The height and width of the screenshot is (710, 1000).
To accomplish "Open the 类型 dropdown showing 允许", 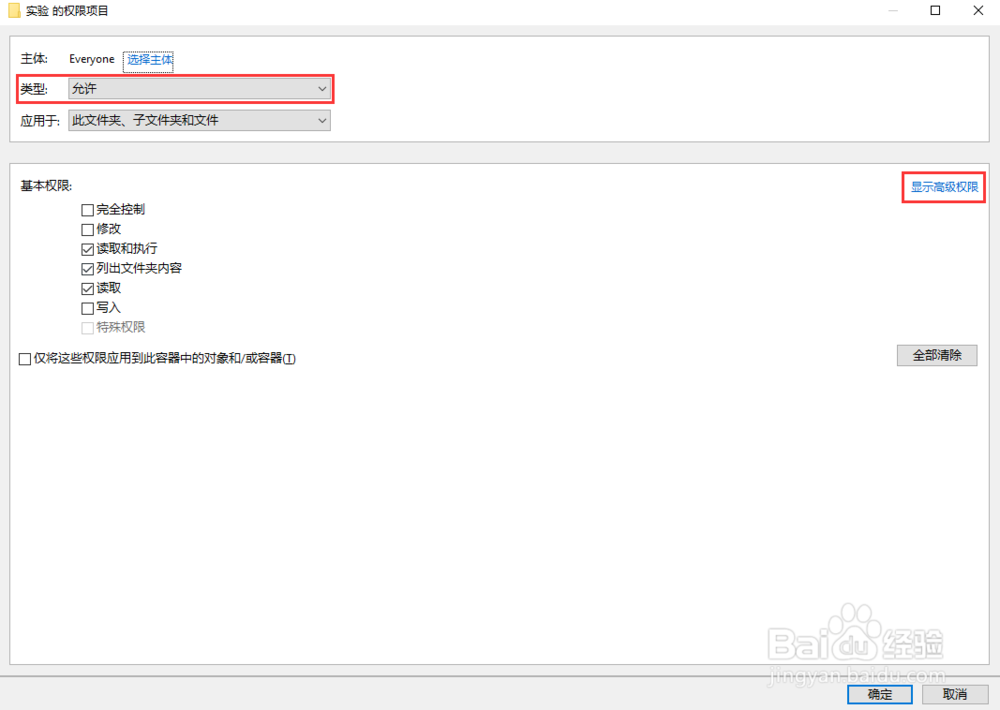I will (x=199, y=89).
